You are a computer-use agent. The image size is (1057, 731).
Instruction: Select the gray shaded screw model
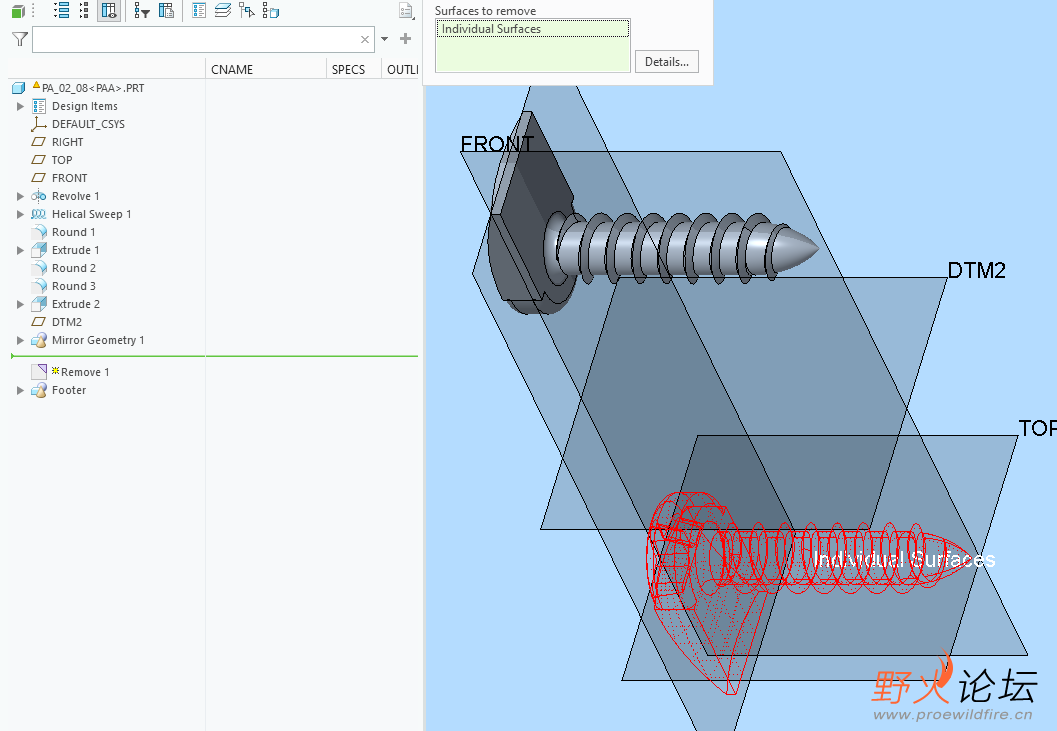click(x=674, y=246)
